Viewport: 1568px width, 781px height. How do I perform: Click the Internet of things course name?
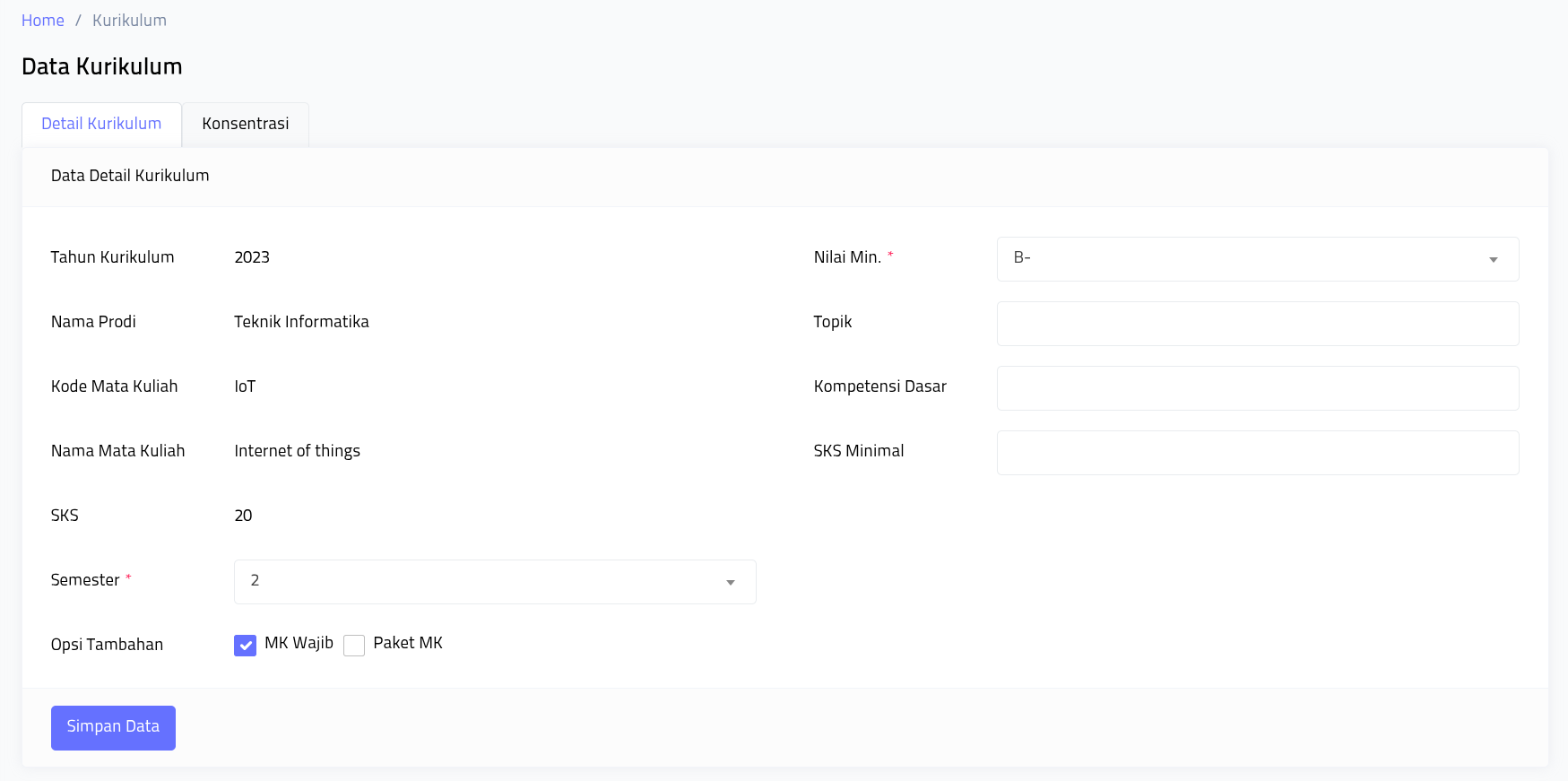tap(297, 451)
